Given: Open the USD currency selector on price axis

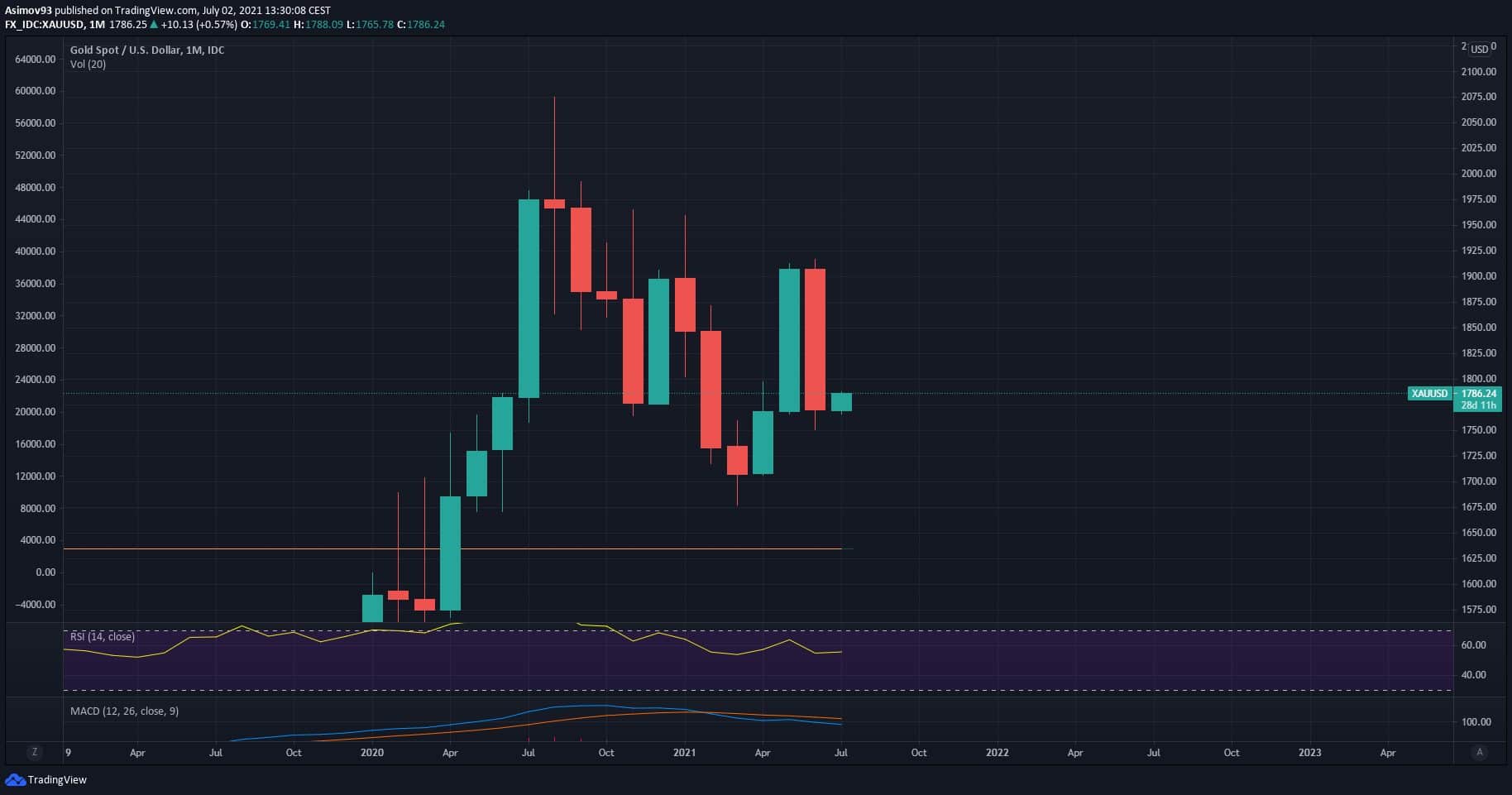Looking at the screenshot, I should 1479,49.
